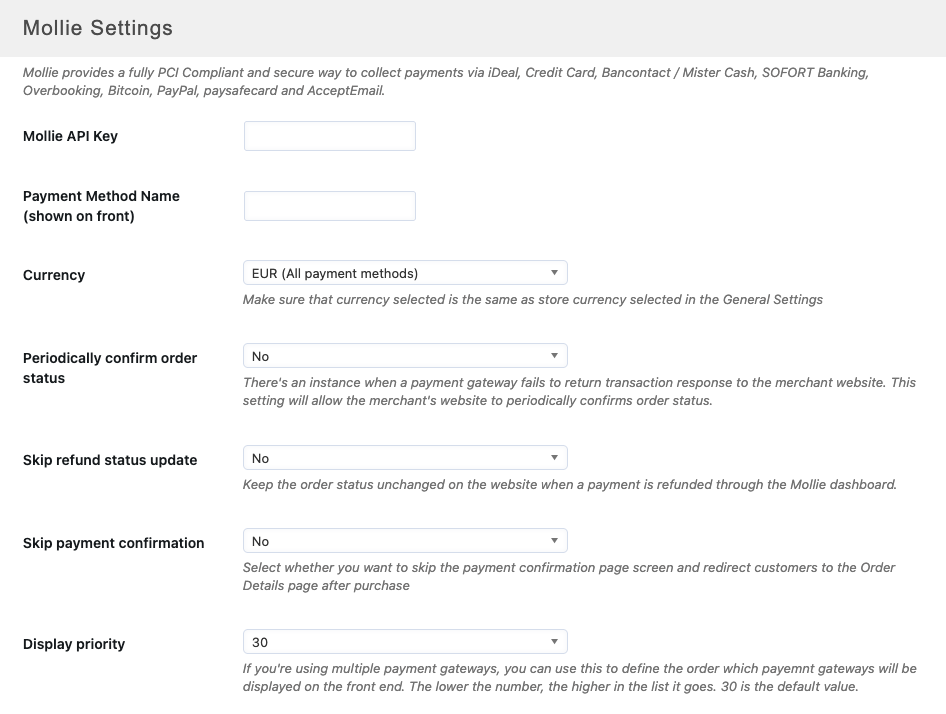This screenshot has height=714, width=946.
Task: Click the Skip refund status update label
Action: pyautogui.click(x=110, y=460)
